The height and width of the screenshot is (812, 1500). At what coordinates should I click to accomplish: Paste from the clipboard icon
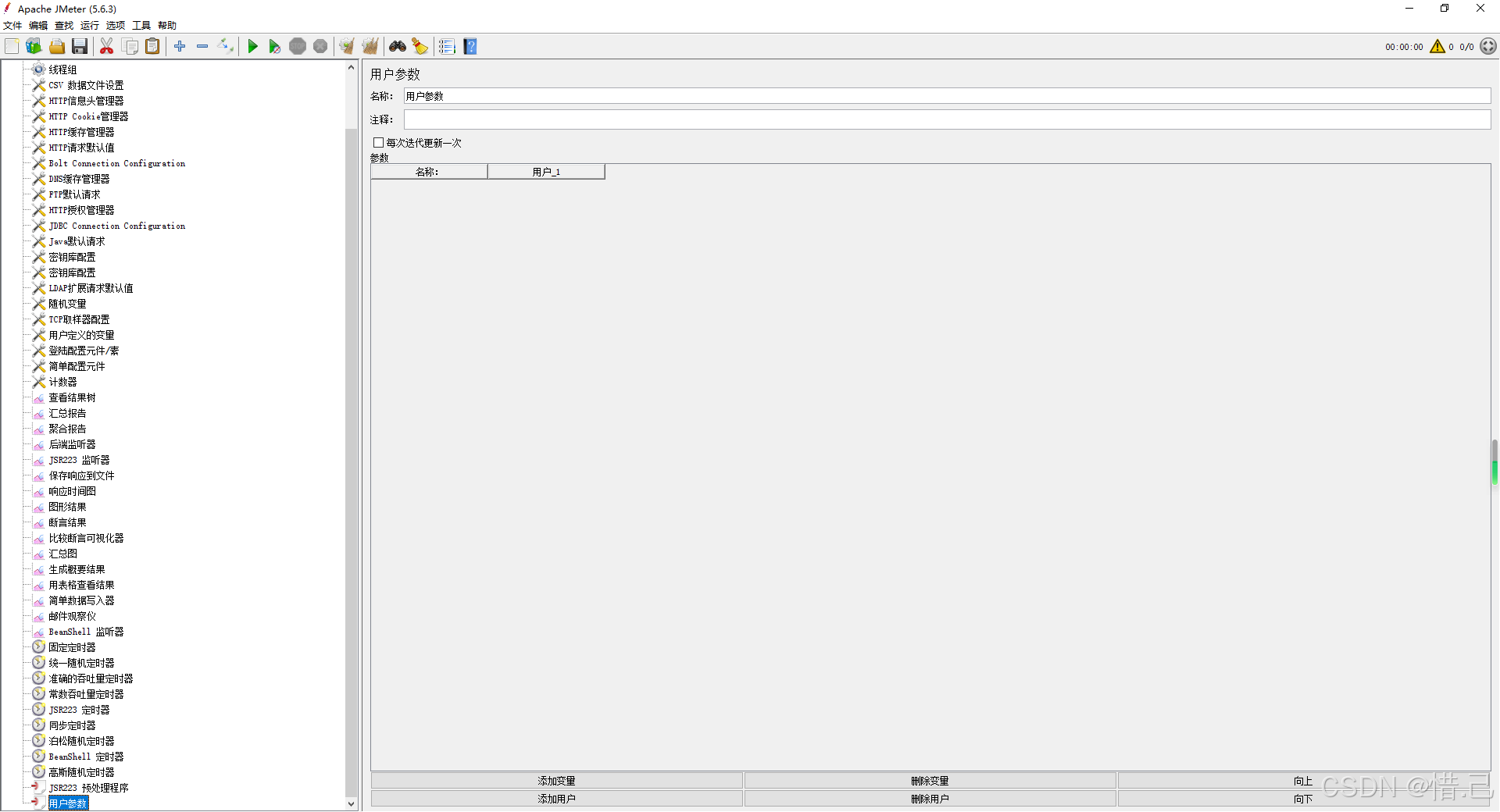[x=153, y=47]
